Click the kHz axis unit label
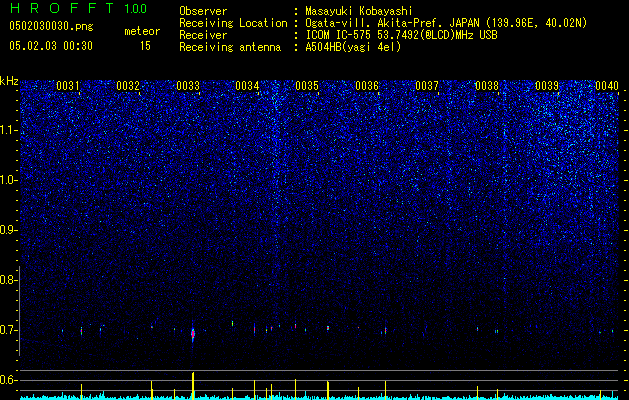Viewport: 629px width, 400px height. click(x=9, y=81)
